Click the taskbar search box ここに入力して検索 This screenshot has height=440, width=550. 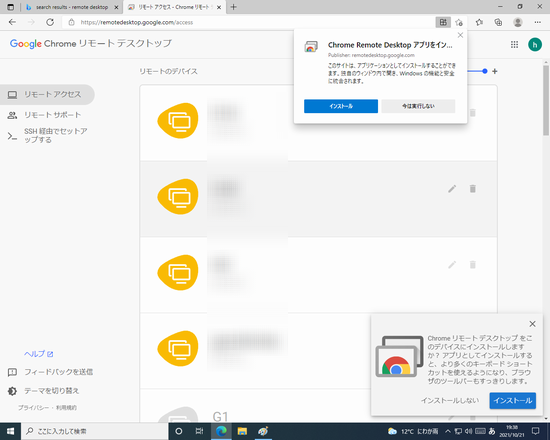pos(95,431)
